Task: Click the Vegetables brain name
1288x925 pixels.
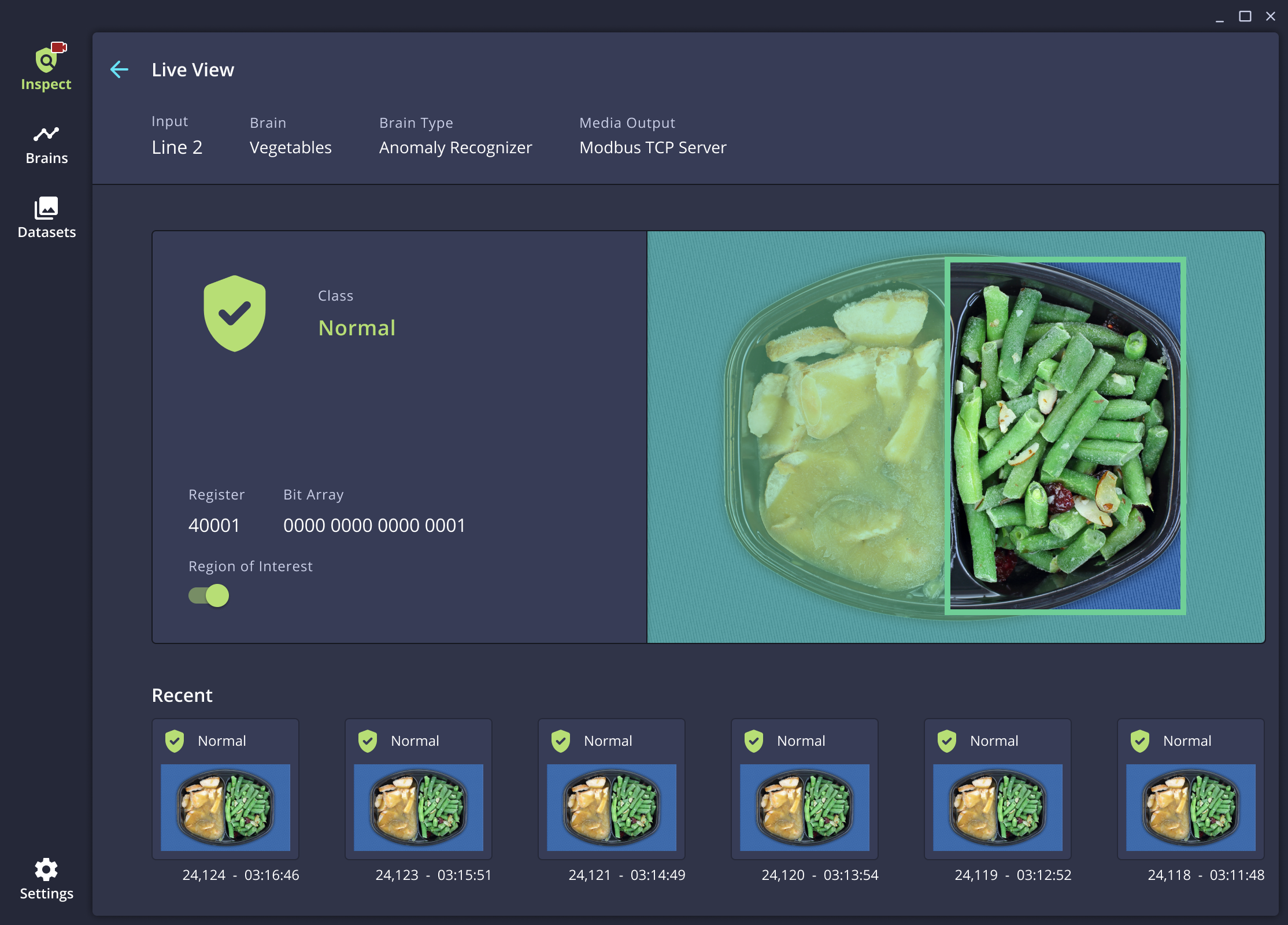Action: (x=290, y=147)
